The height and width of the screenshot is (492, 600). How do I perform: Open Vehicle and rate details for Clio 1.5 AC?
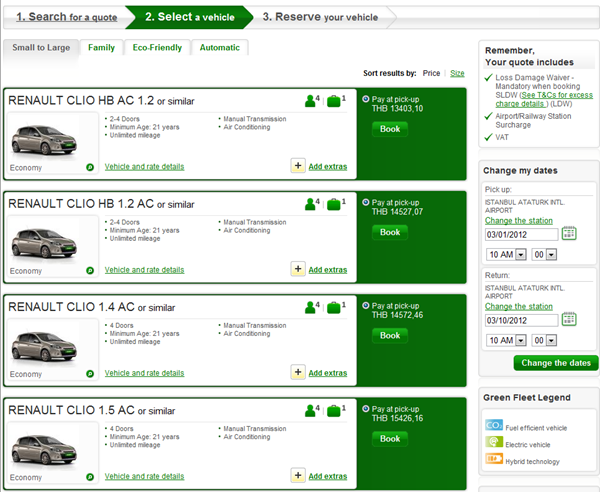click(x=145, y=476)
